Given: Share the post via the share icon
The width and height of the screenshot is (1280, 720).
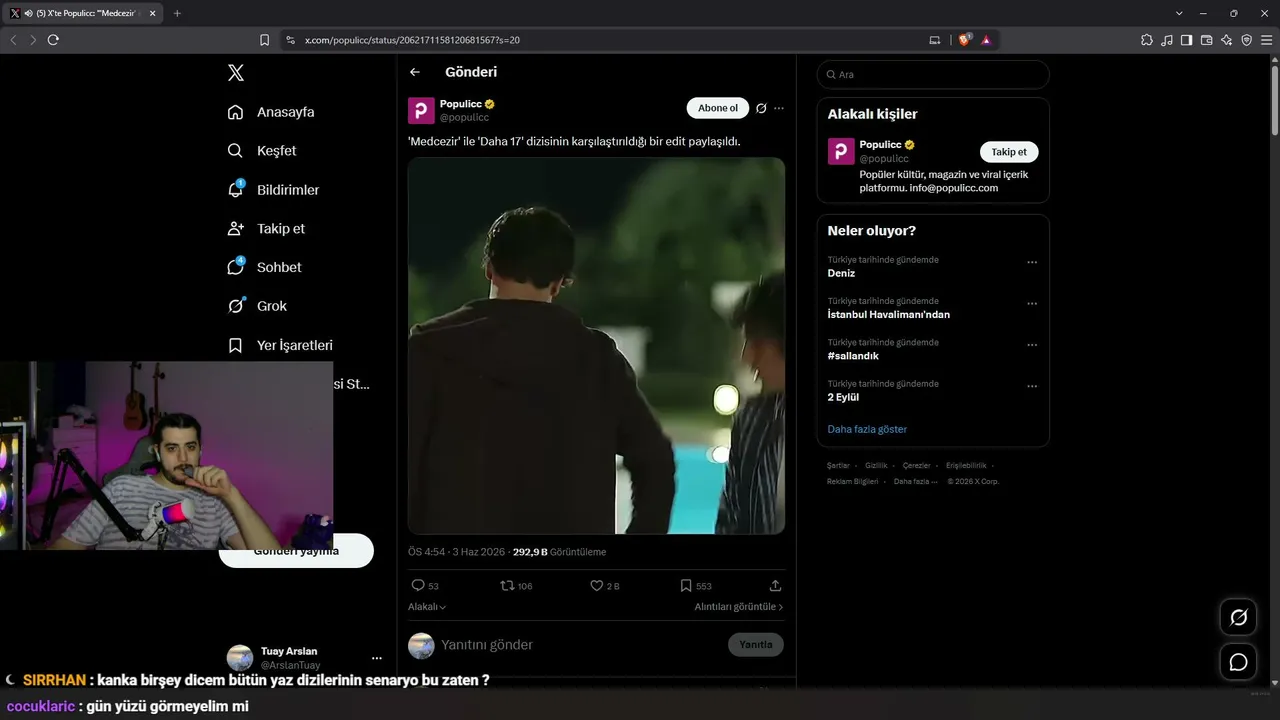Looking at the screenshot, I should tap(775, 586).
